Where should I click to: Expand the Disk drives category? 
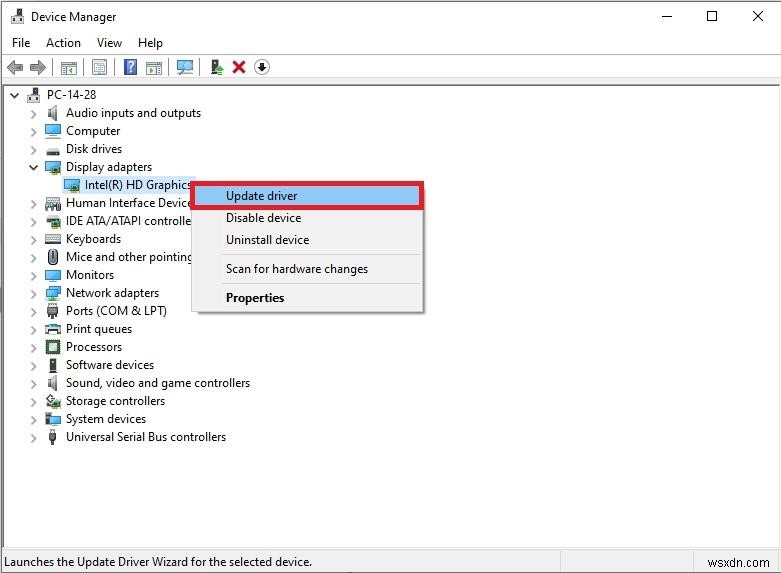[x=33, y=149]
